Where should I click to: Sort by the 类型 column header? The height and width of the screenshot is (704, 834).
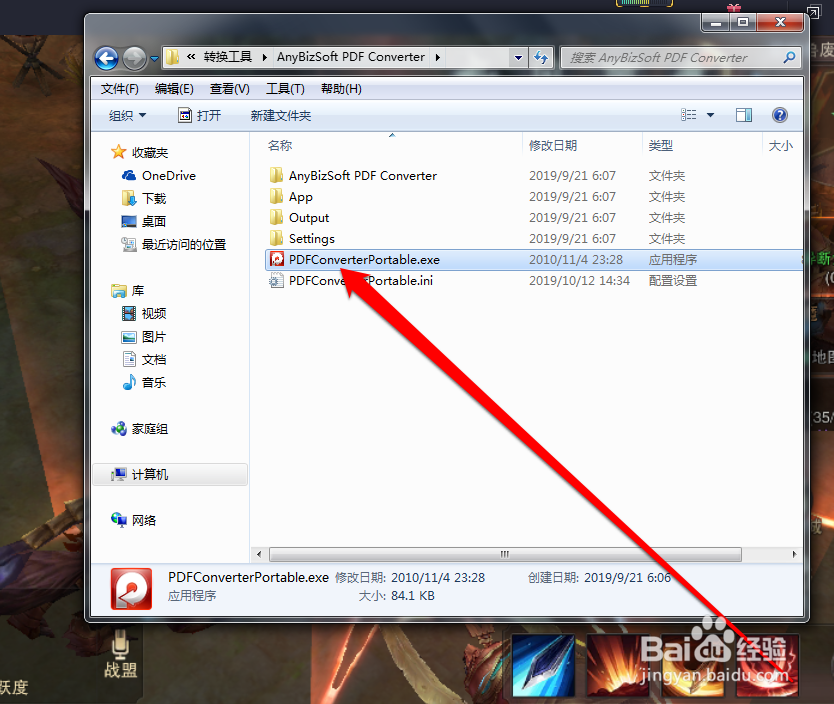[x=661, y=146]
